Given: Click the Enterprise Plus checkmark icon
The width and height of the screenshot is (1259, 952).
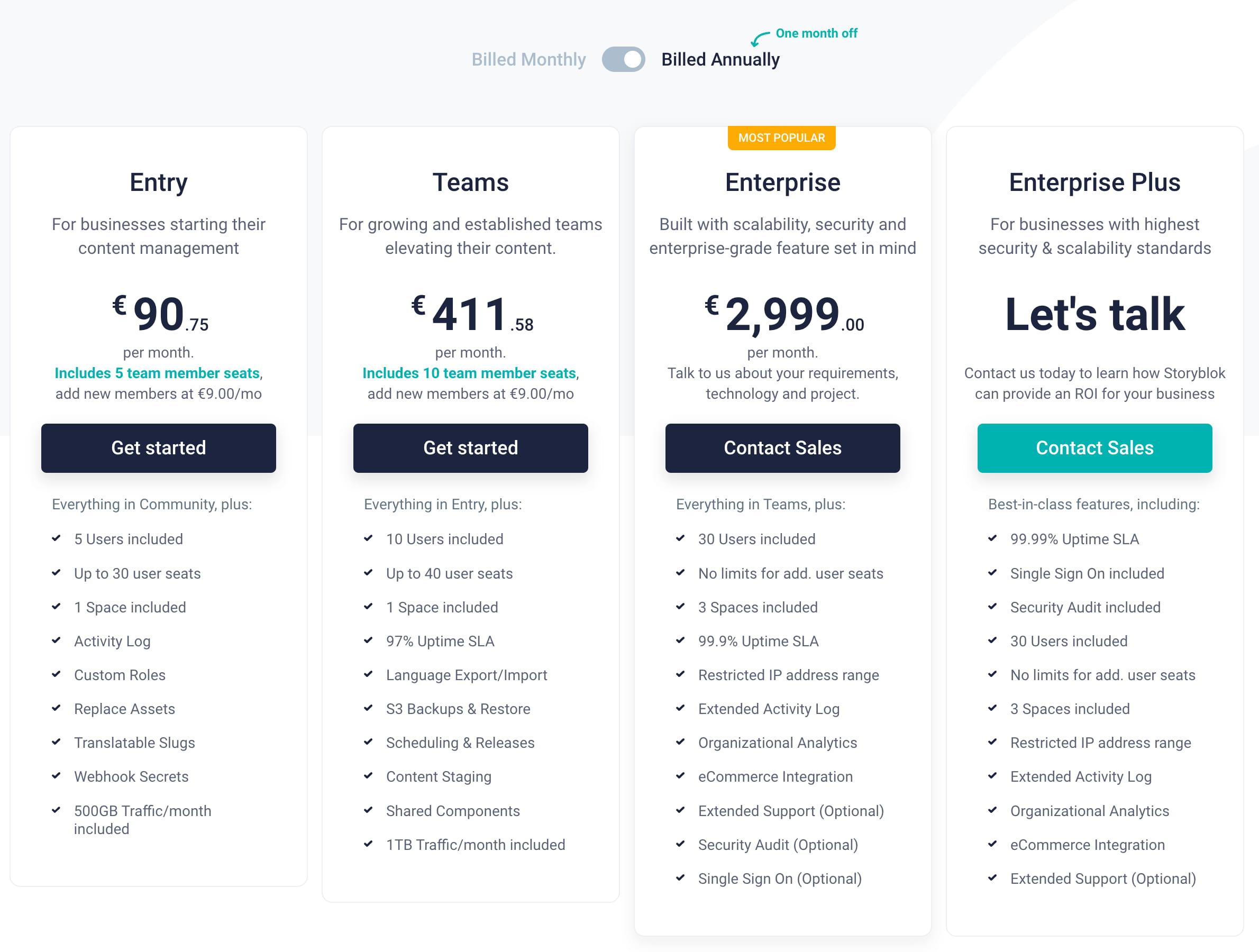Looking at the screenshot, I should point(994,539).
